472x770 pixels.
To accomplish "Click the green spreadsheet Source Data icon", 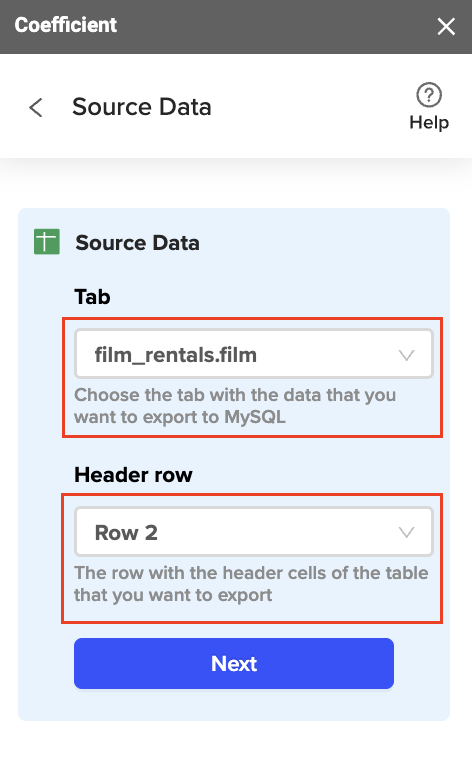I will click(x=47, y=242).
